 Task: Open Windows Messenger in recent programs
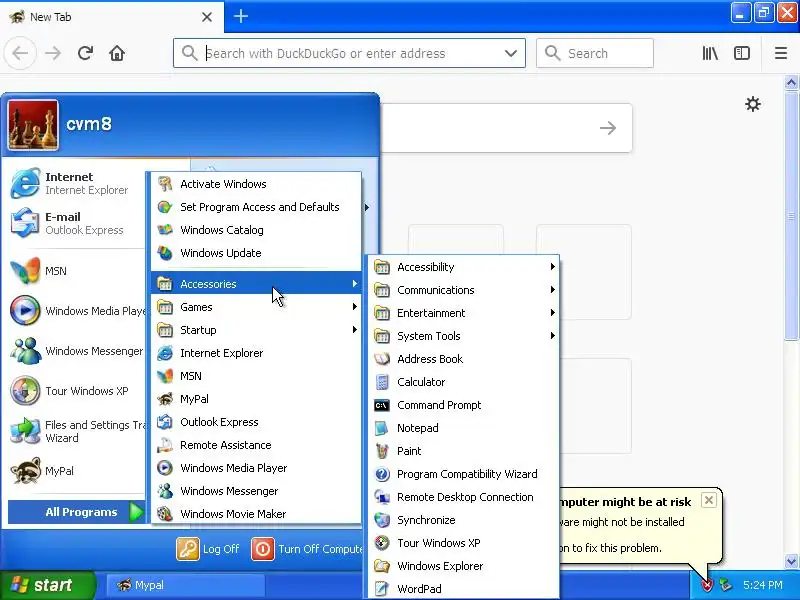[x=76, y=351]
